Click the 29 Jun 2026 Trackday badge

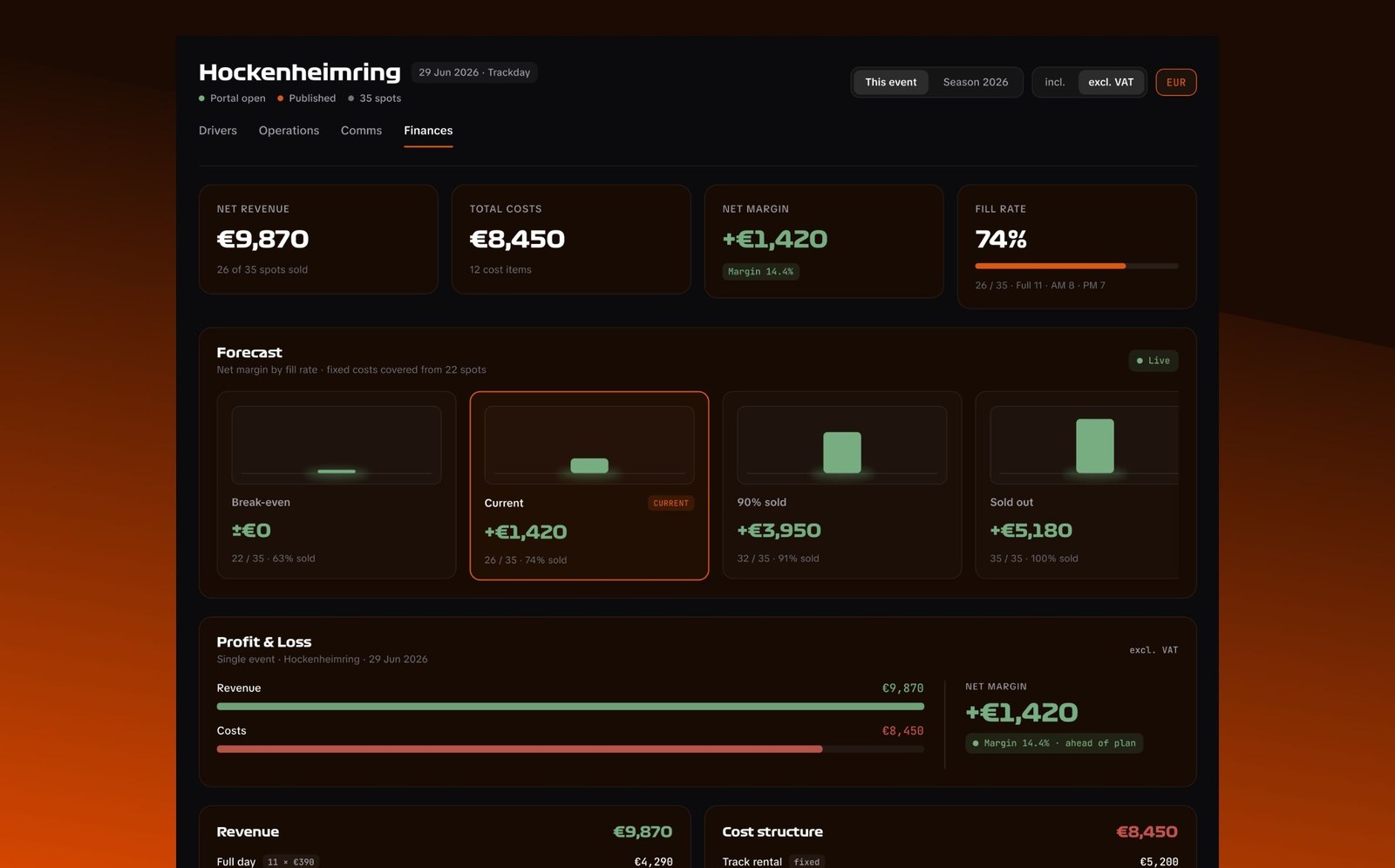474,72
